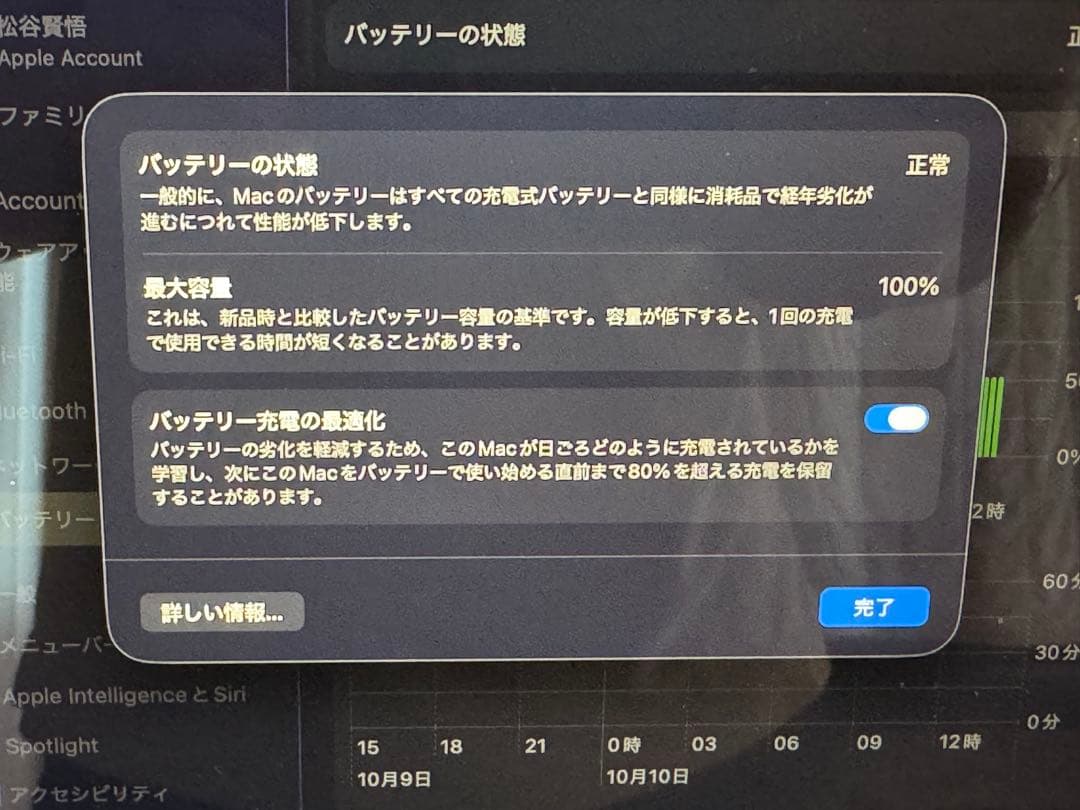Select the highlighted バッテリー sidebar item
The width and height of the screenshot is (1080, 810).
pos(48,518)
